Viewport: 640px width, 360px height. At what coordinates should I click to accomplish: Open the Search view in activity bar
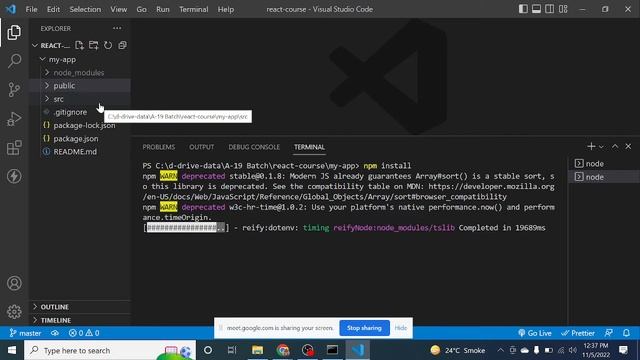pyautogui.click(x=14, y=61)
